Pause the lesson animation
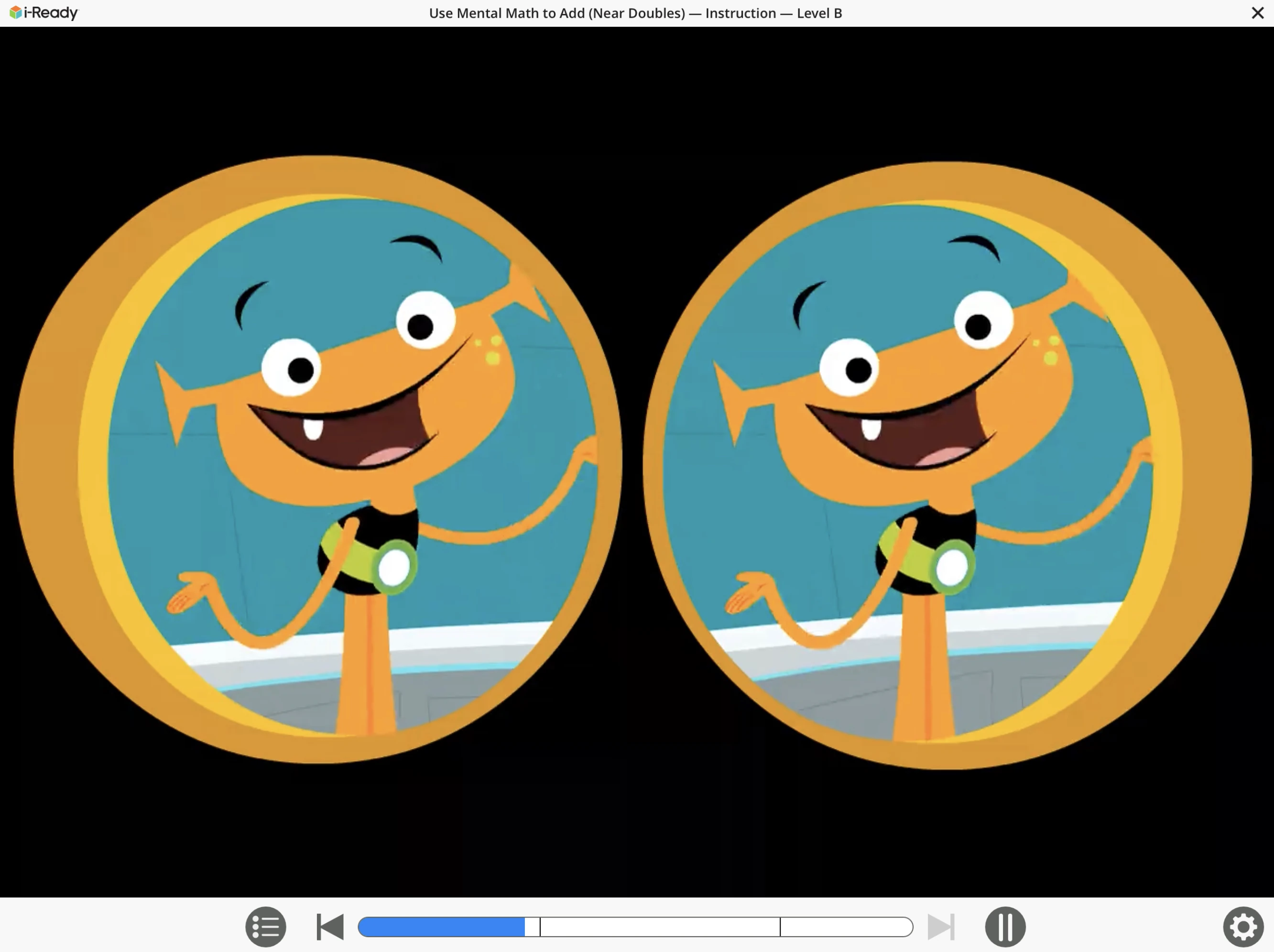1274x952 pixels. (1005, 927)
